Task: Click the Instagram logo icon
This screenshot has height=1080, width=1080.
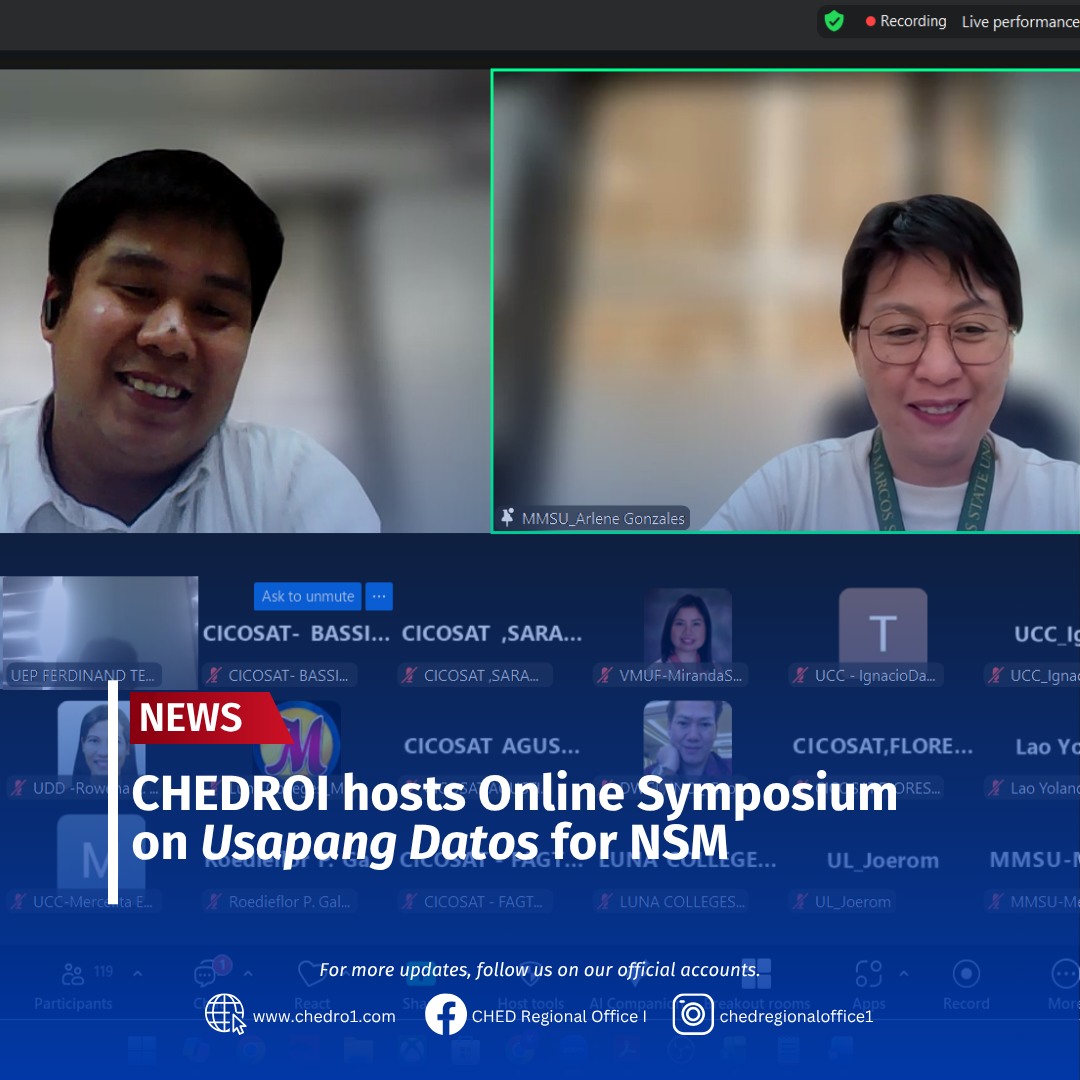Action: (x=693, y=1015)
